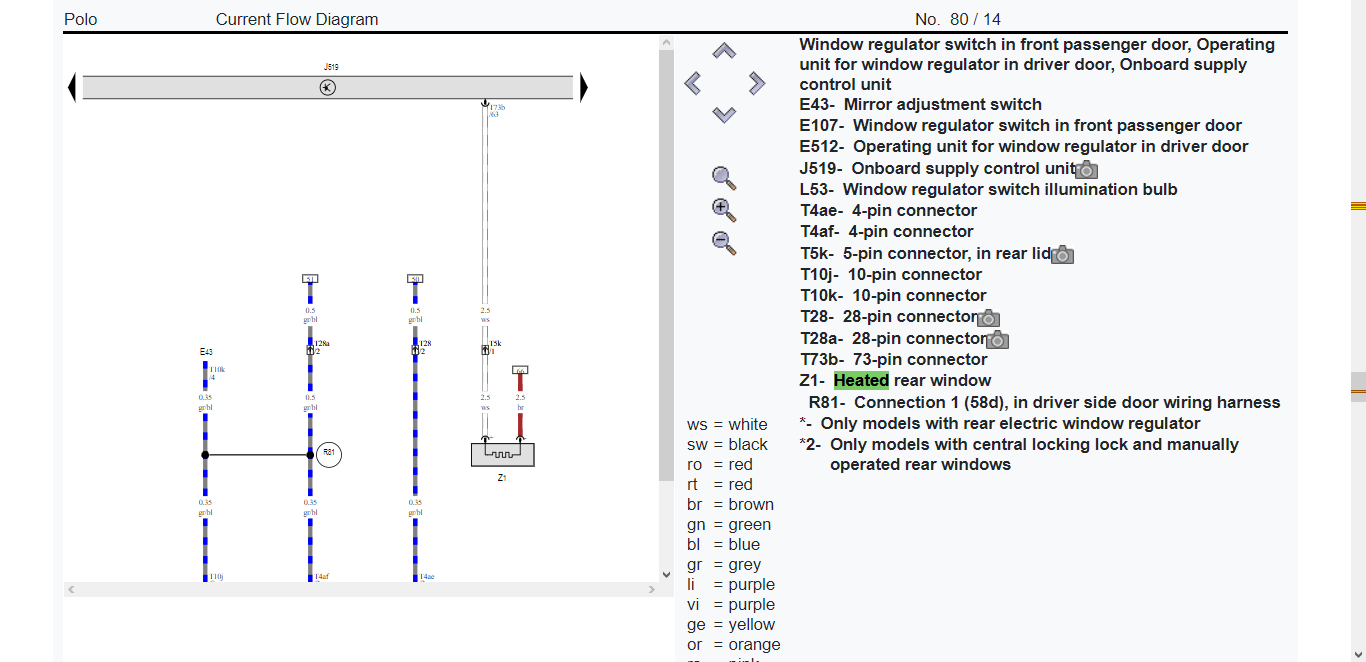The image size is (1366, 662).
Task: Click the diagram vertical scrollbar down arrow
Action: 667,574
